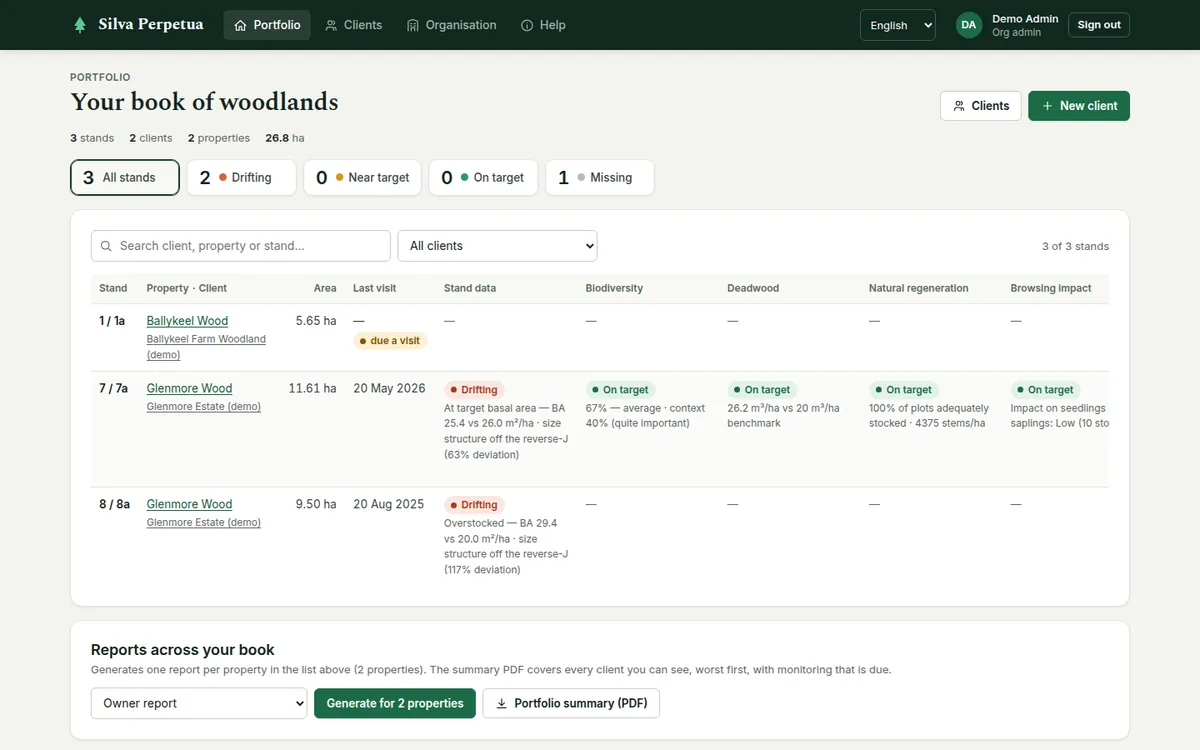Filter by Near target stands
Viewport: 1200px width, 750px height.
tap(362, 178)
